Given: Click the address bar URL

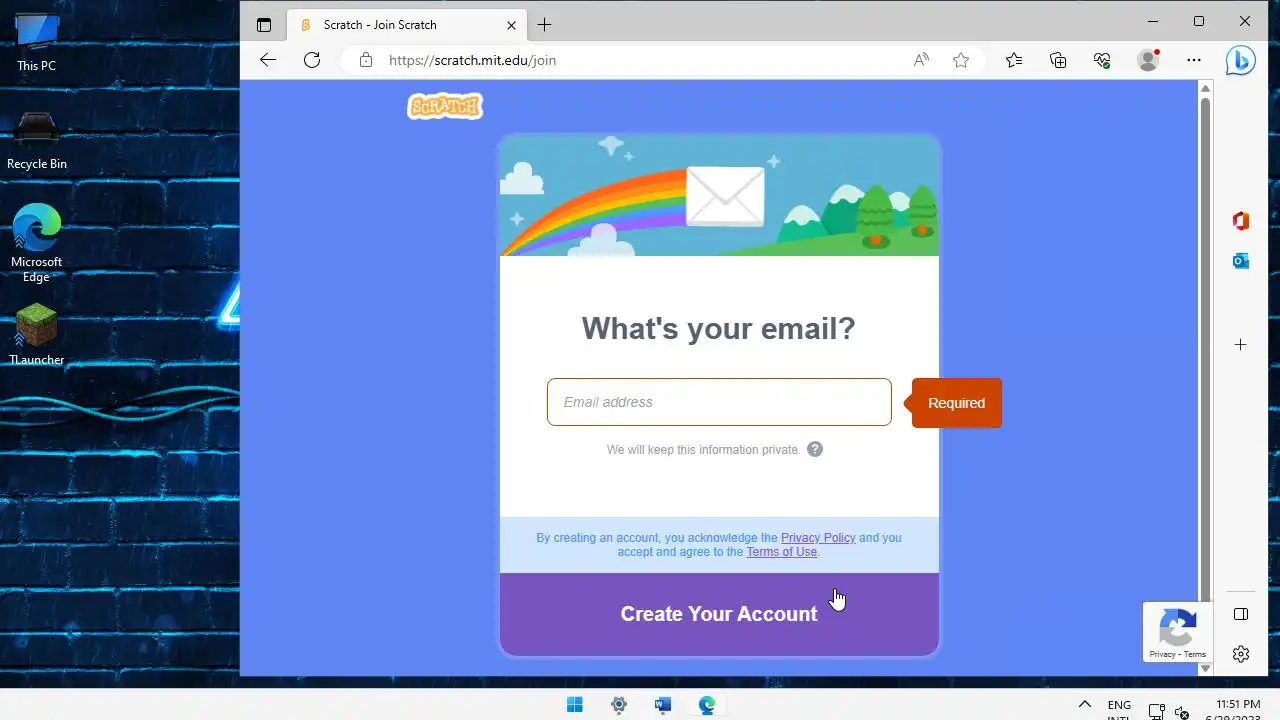Looking at the screenshot, I should click(x=472, y=60).
